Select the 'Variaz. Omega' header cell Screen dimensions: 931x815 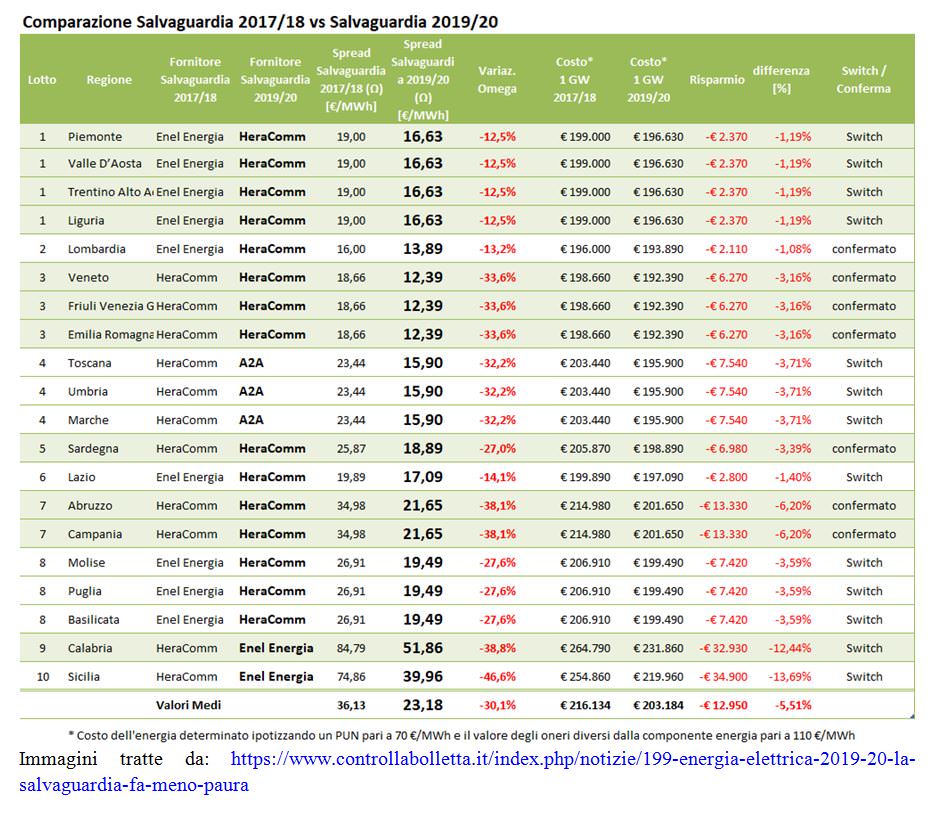(497, 80)
